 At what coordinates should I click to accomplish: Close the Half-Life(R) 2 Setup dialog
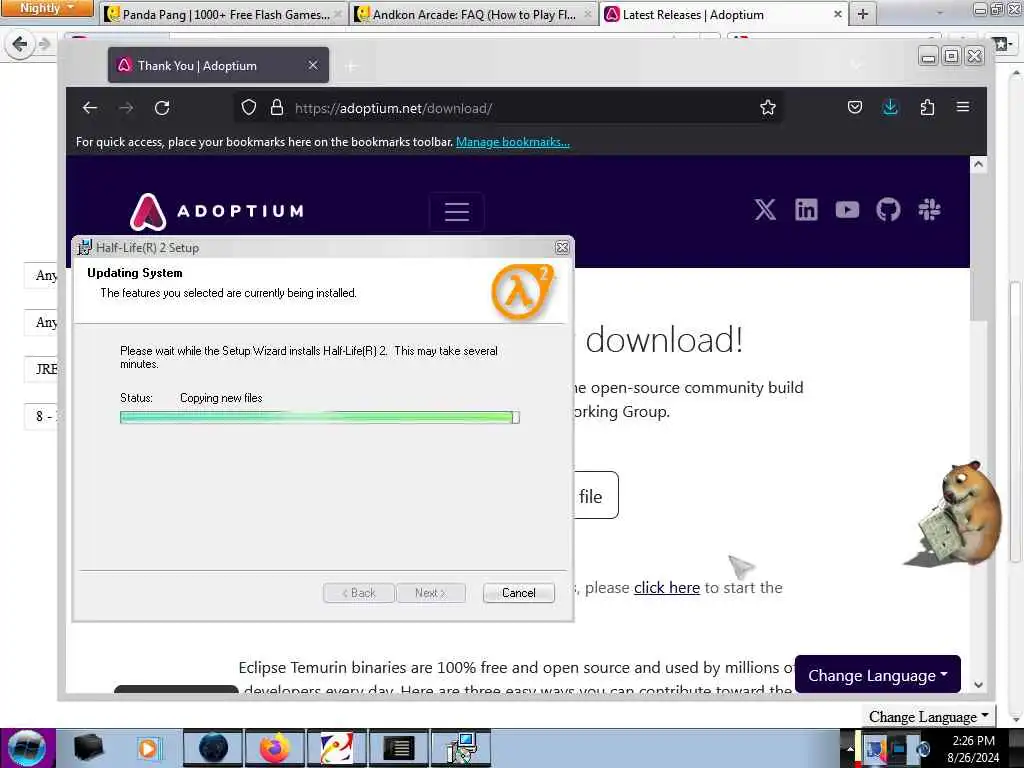click(x=562, y=248)
